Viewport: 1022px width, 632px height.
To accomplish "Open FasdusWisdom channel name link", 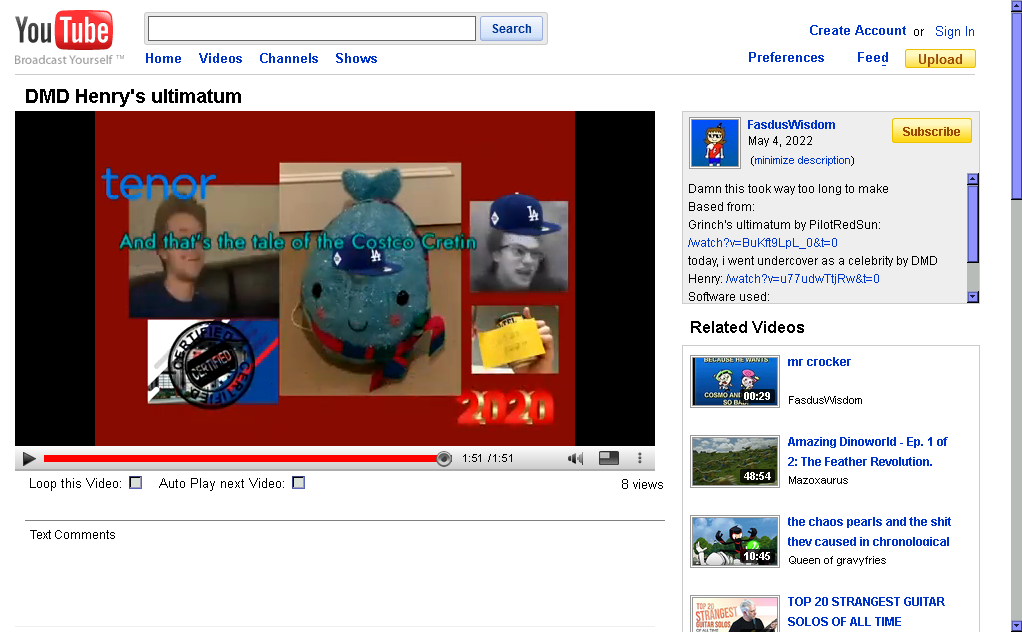I will tap(791, 124).
